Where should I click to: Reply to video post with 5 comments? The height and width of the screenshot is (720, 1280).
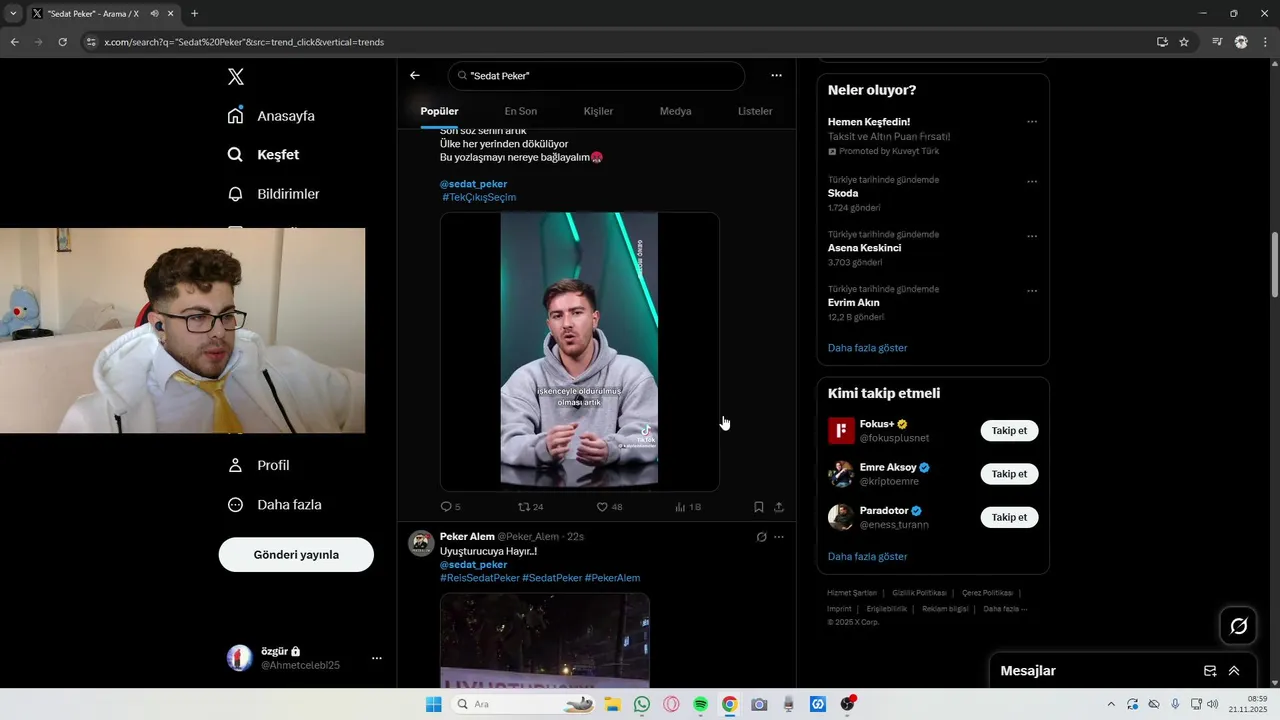[x=450, y=507]
